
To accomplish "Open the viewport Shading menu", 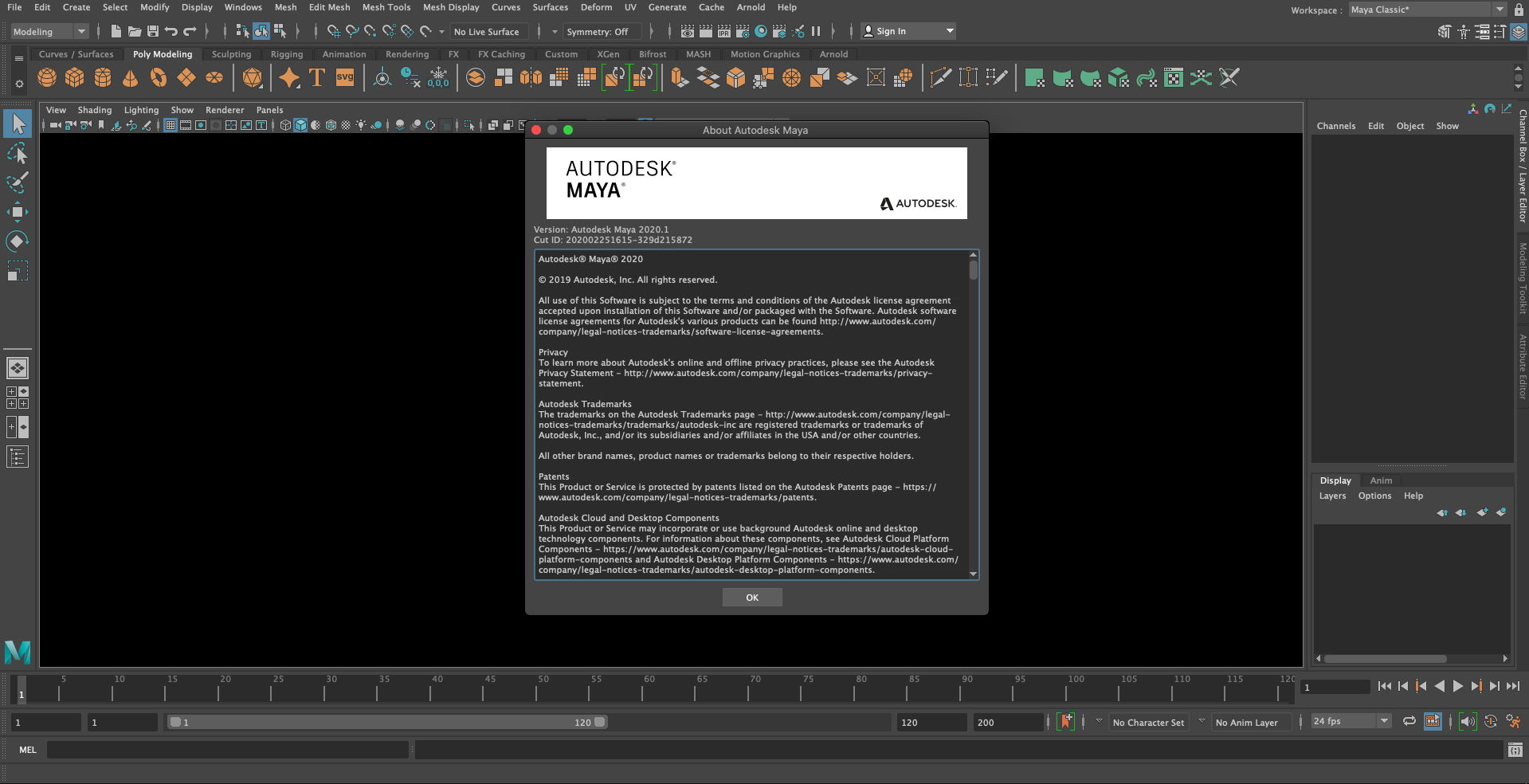I will pyautogui.click(x=95, y=110).
